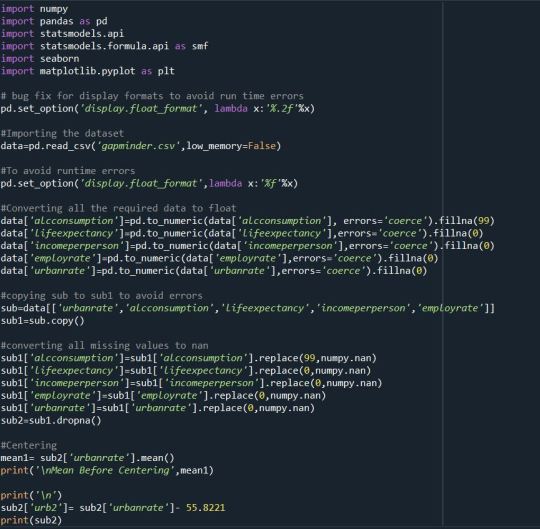Click the to_numeric 'alcconsumption' fillna(99) line

(248, 221)
